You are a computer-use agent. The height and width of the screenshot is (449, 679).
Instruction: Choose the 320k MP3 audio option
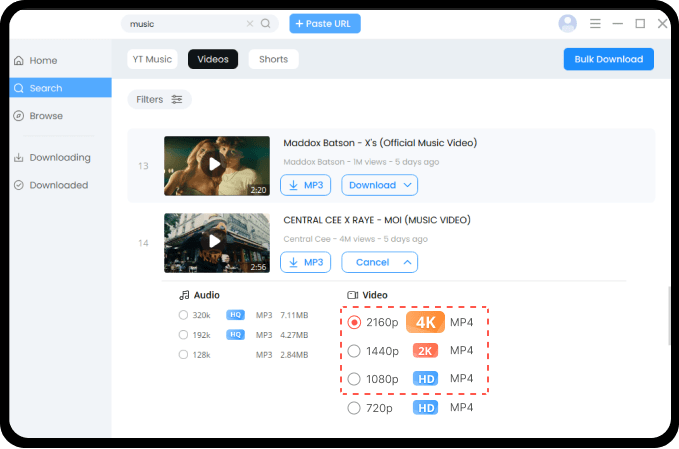point(183,315)
